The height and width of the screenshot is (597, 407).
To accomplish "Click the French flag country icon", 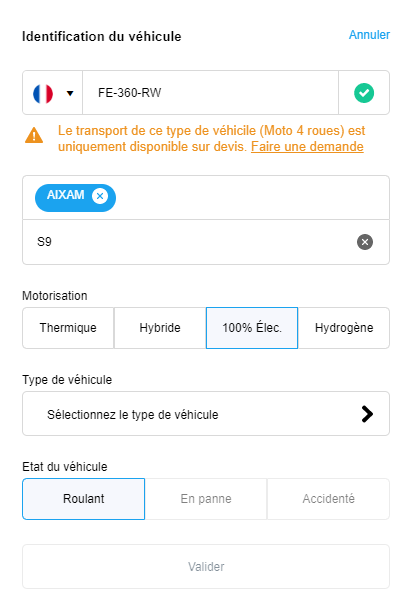I will click(43, 93).
